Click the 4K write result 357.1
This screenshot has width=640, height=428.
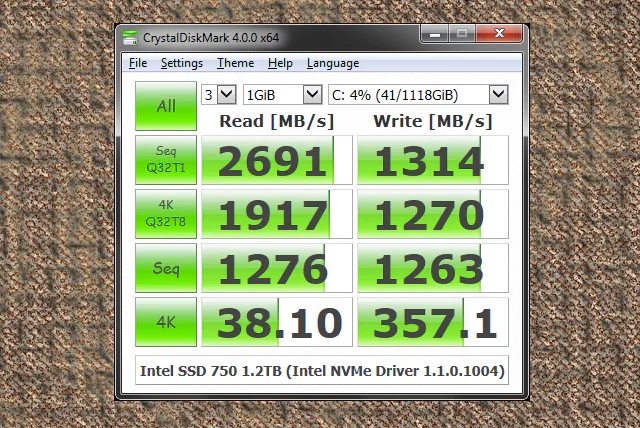click(x=433, y=322)
